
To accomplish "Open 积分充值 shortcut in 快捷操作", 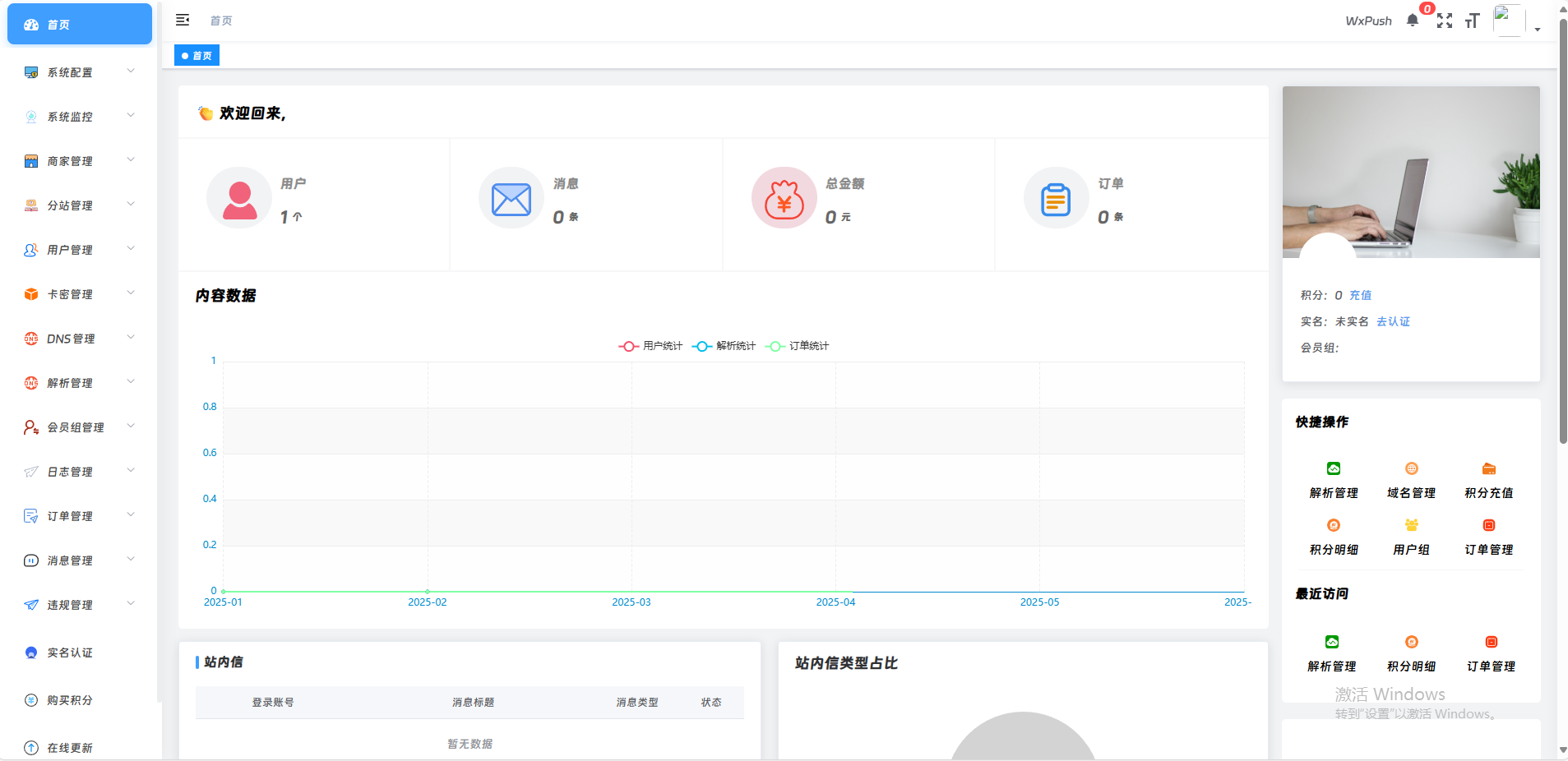I will point(1489,481).
